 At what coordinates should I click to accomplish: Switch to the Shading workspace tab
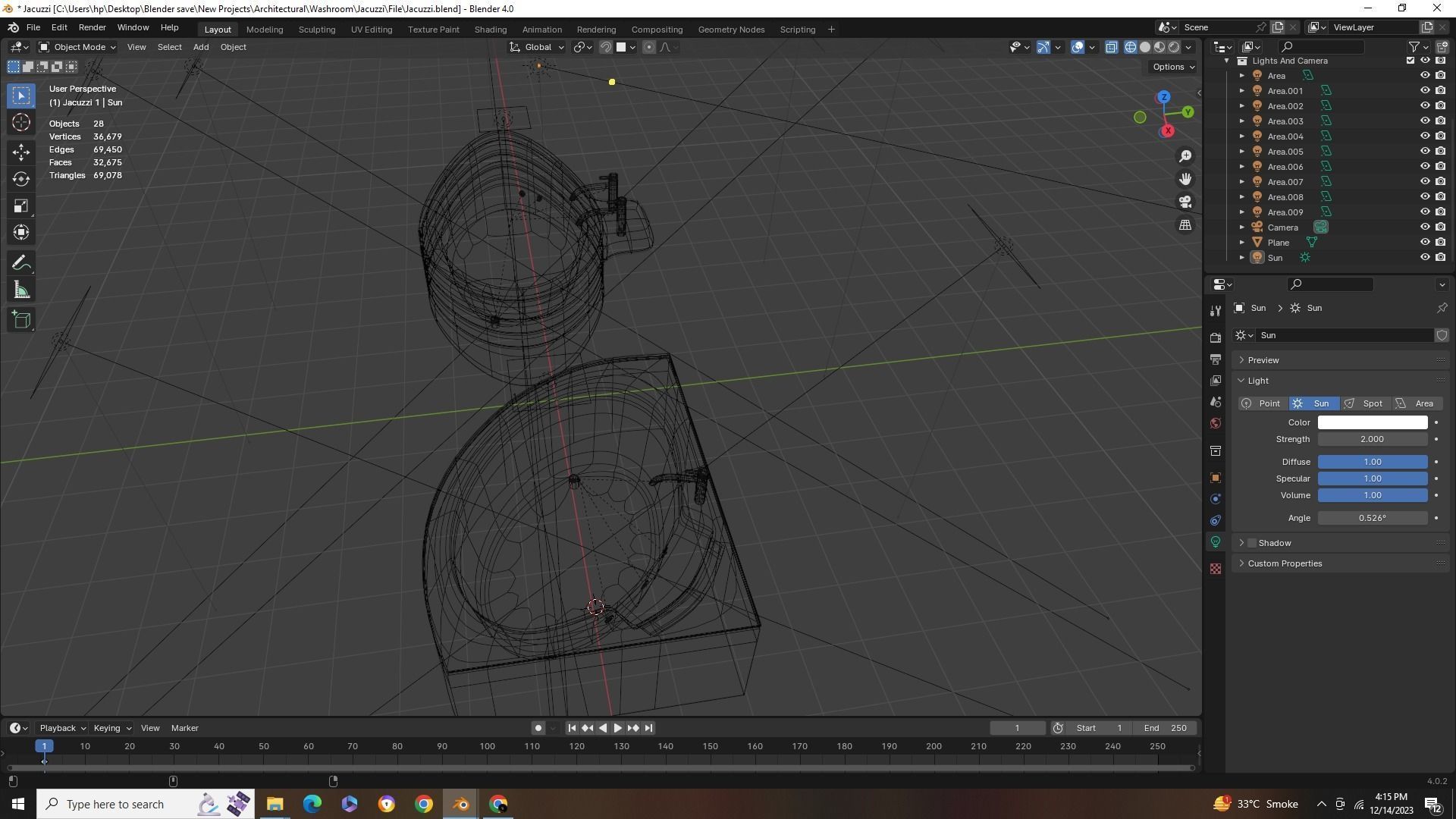[490, 30]
